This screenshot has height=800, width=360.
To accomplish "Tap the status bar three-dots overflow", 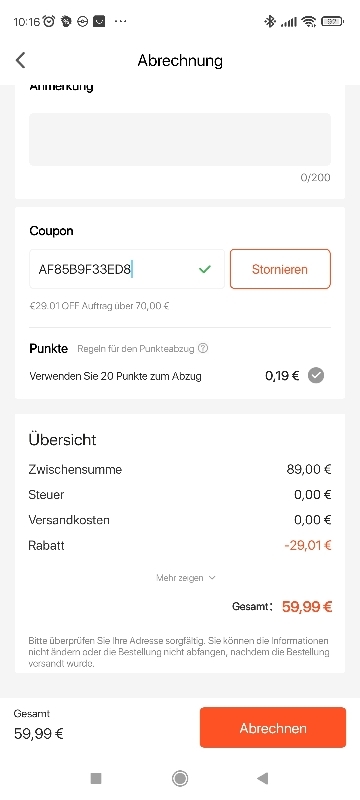I will click(x=120, y=21).
